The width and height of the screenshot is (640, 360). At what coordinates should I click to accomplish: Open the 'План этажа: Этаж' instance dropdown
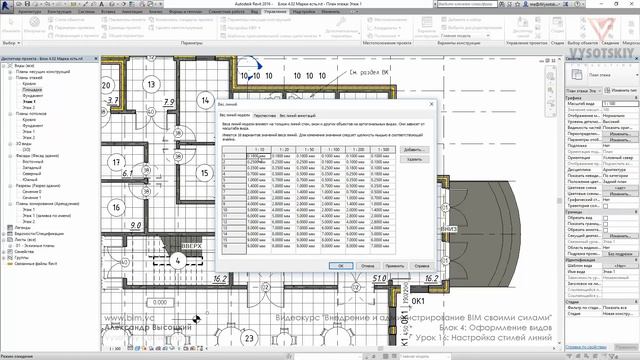583,91
